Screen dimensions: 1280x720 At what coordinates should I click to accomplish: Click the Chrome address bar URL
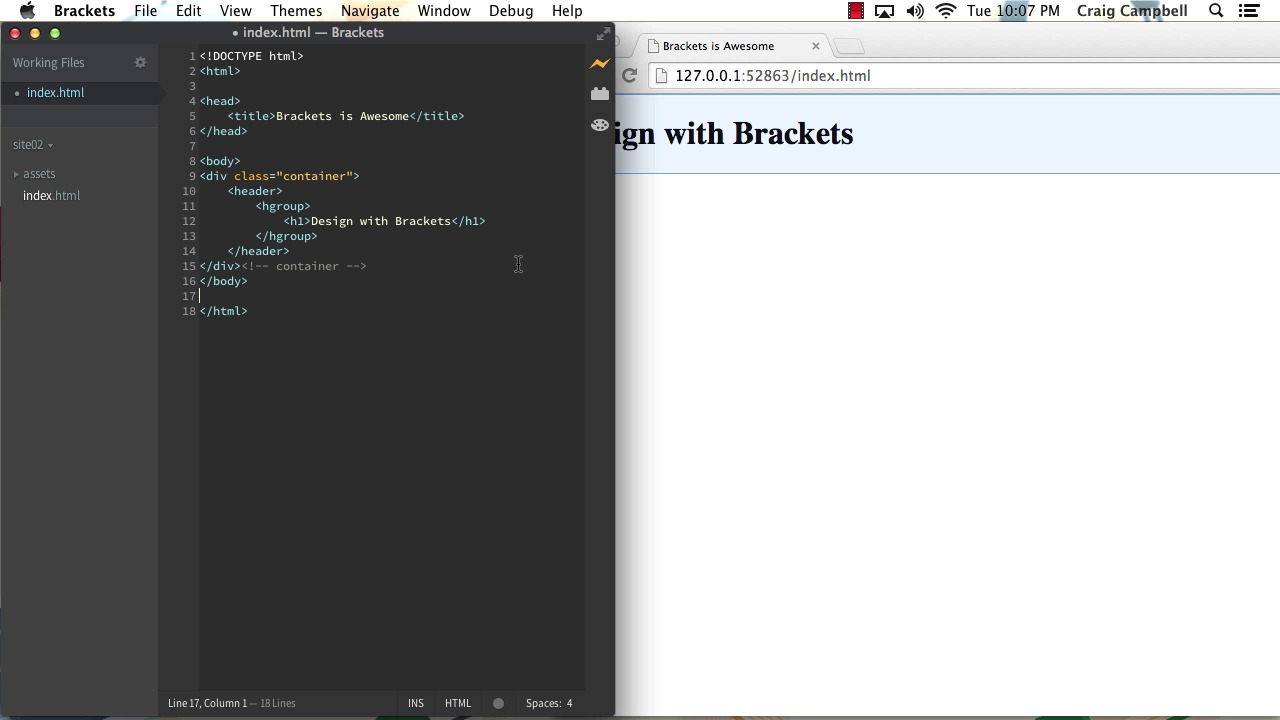pos(773,76)
